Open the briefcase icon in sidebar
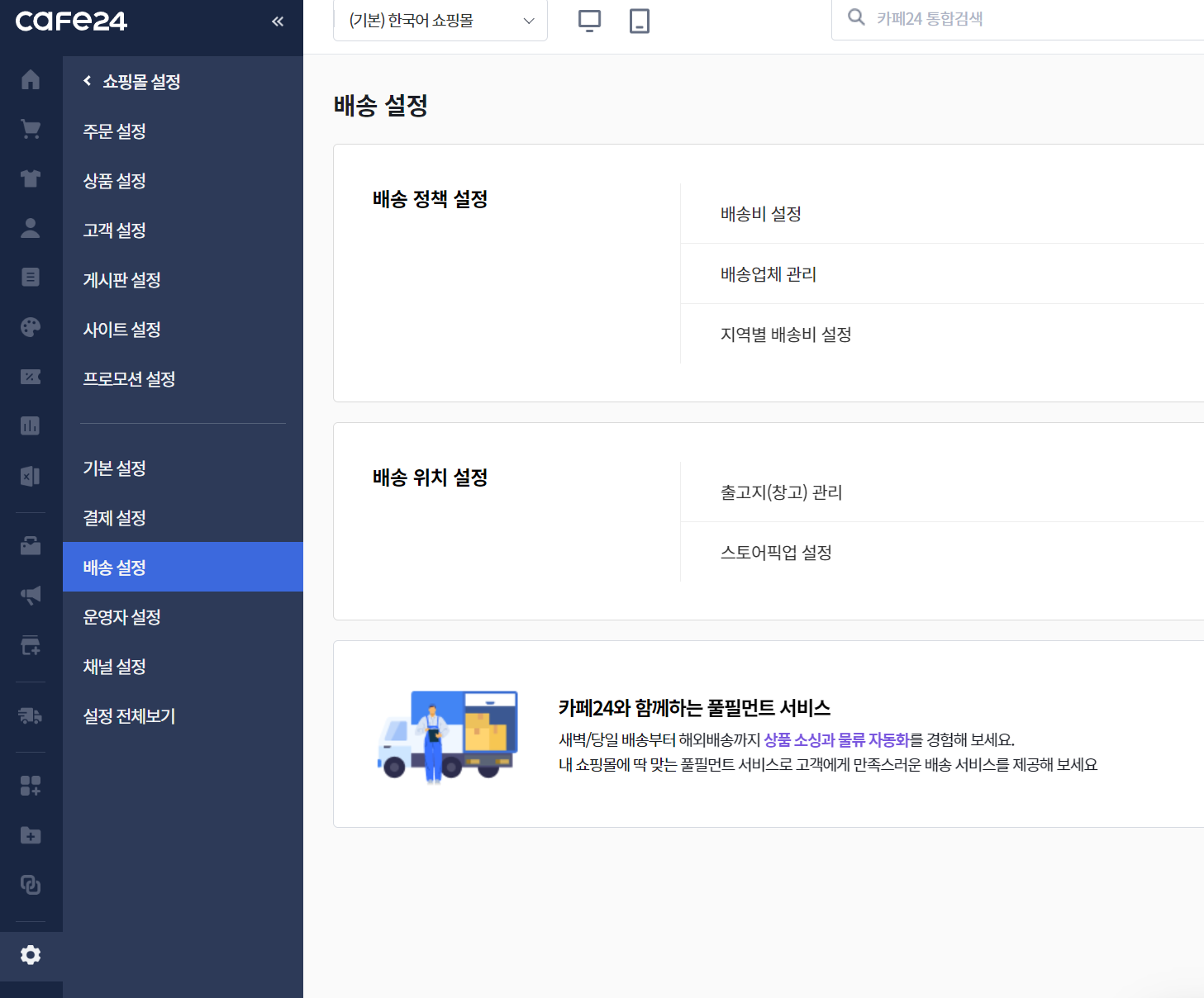Viewport: 1204px width, 998px height. click(x=31, y=545)
